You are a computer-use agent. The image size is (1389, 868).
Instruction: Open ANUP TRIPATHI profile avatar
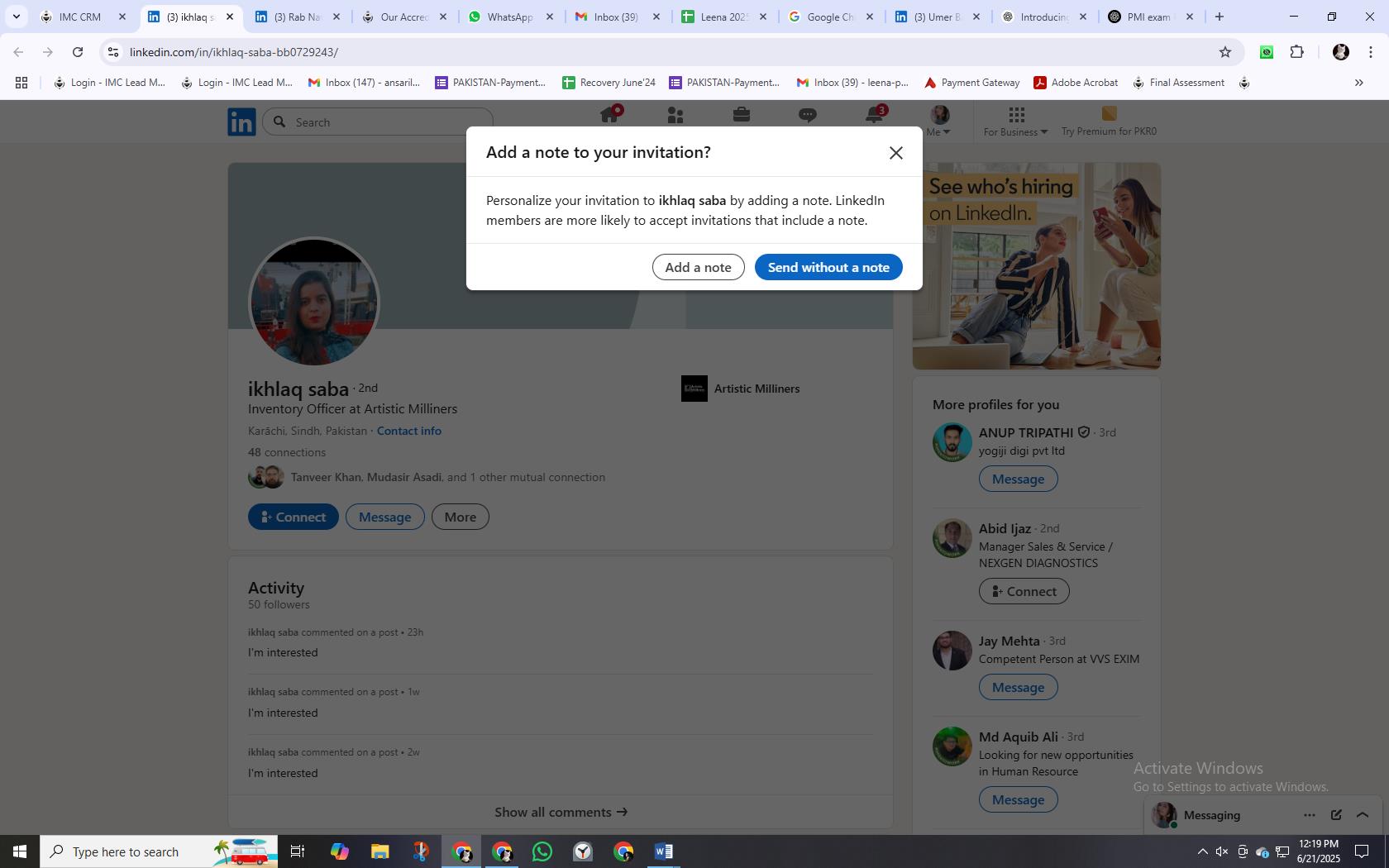click(x=952, y=442)
